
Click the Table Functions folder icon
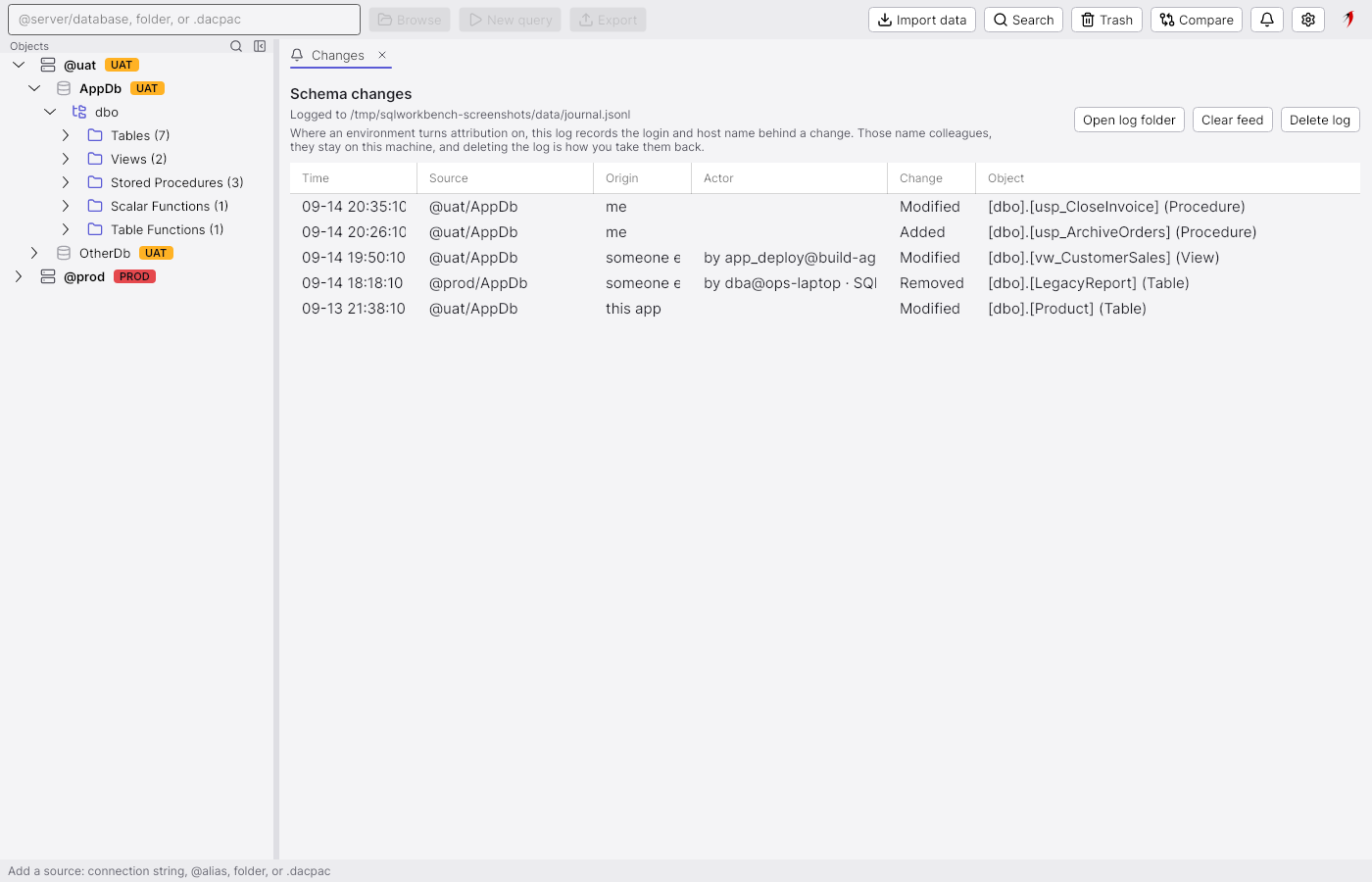pos(95,229)
